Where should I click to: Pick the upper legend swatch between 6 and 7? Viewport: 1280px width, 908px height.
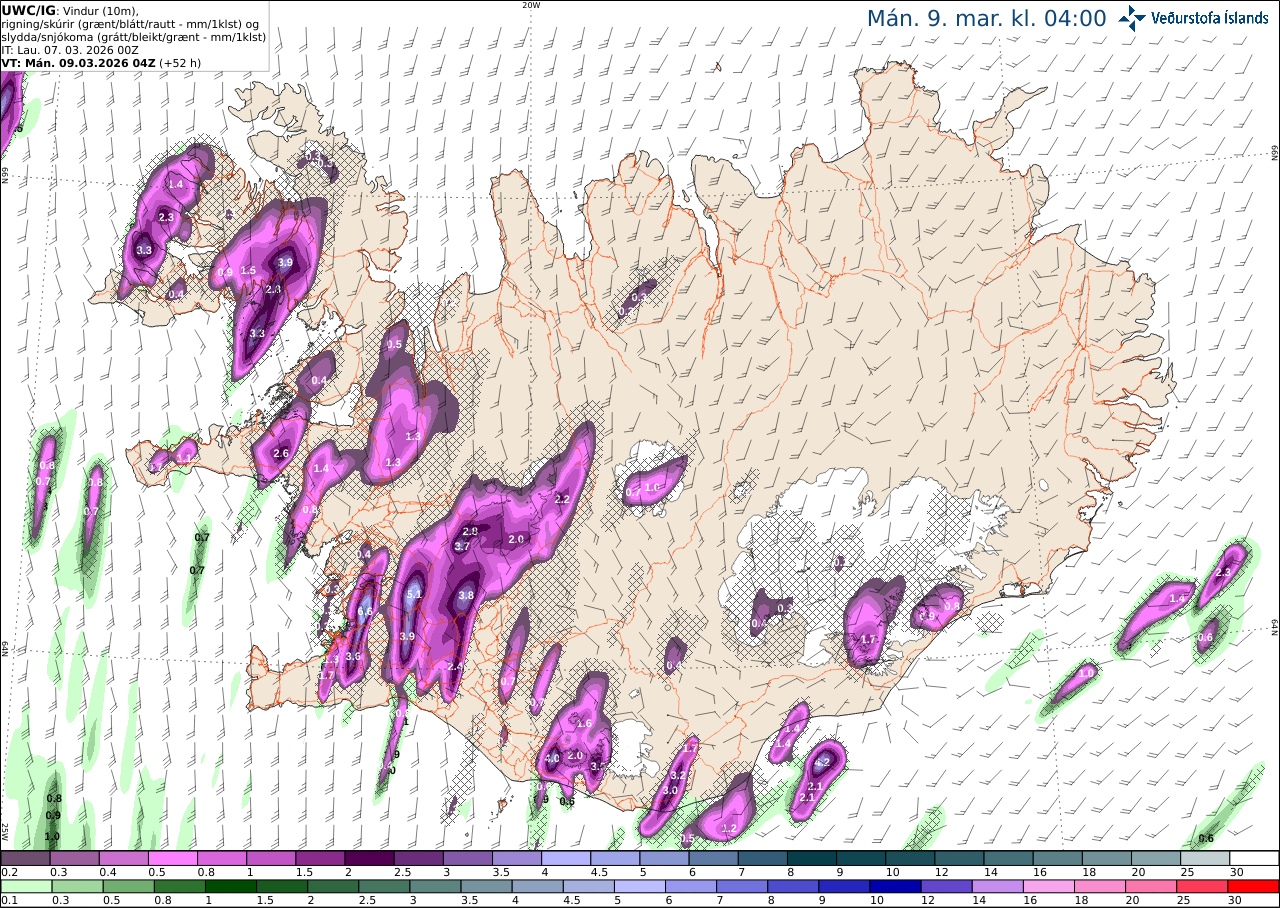click(x=713, y=858)
